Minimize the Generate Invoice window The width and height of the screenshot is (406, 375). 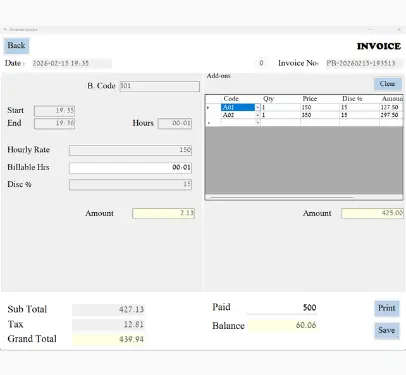[370, 30]
